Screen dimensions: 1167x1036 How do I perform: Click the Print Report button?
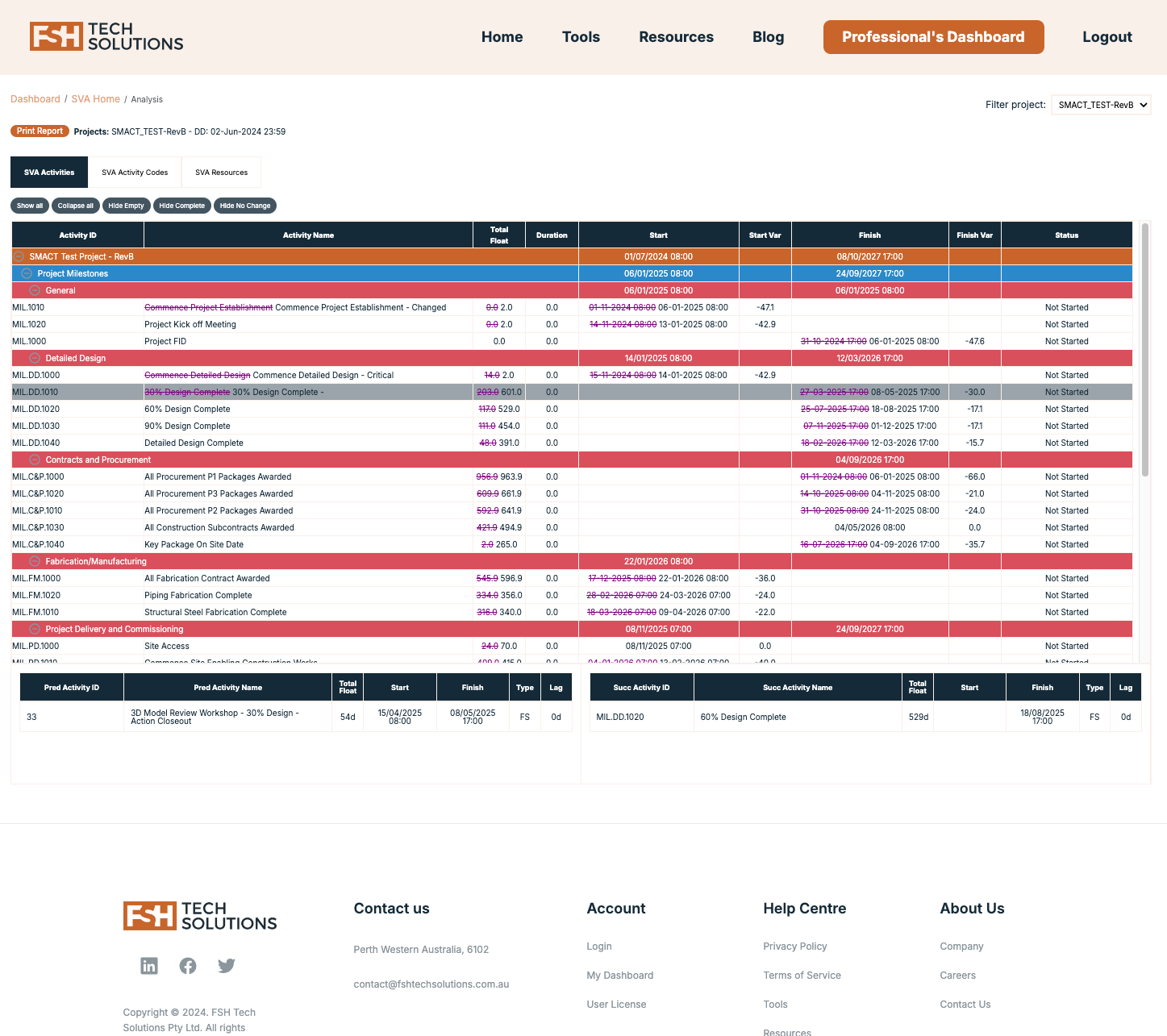coord(40,131)
